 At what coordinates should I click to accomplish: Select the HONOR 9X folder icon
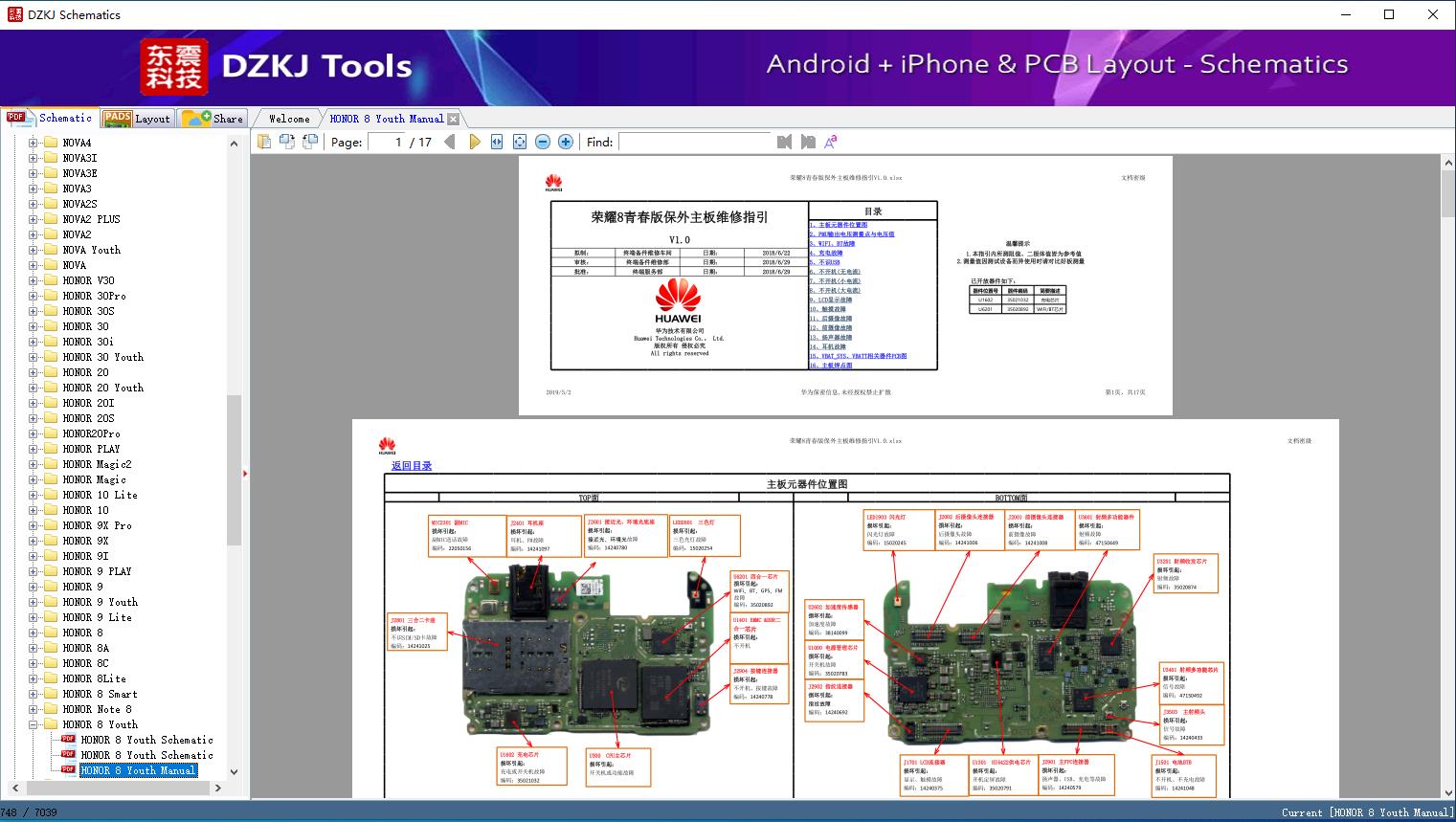51,541
